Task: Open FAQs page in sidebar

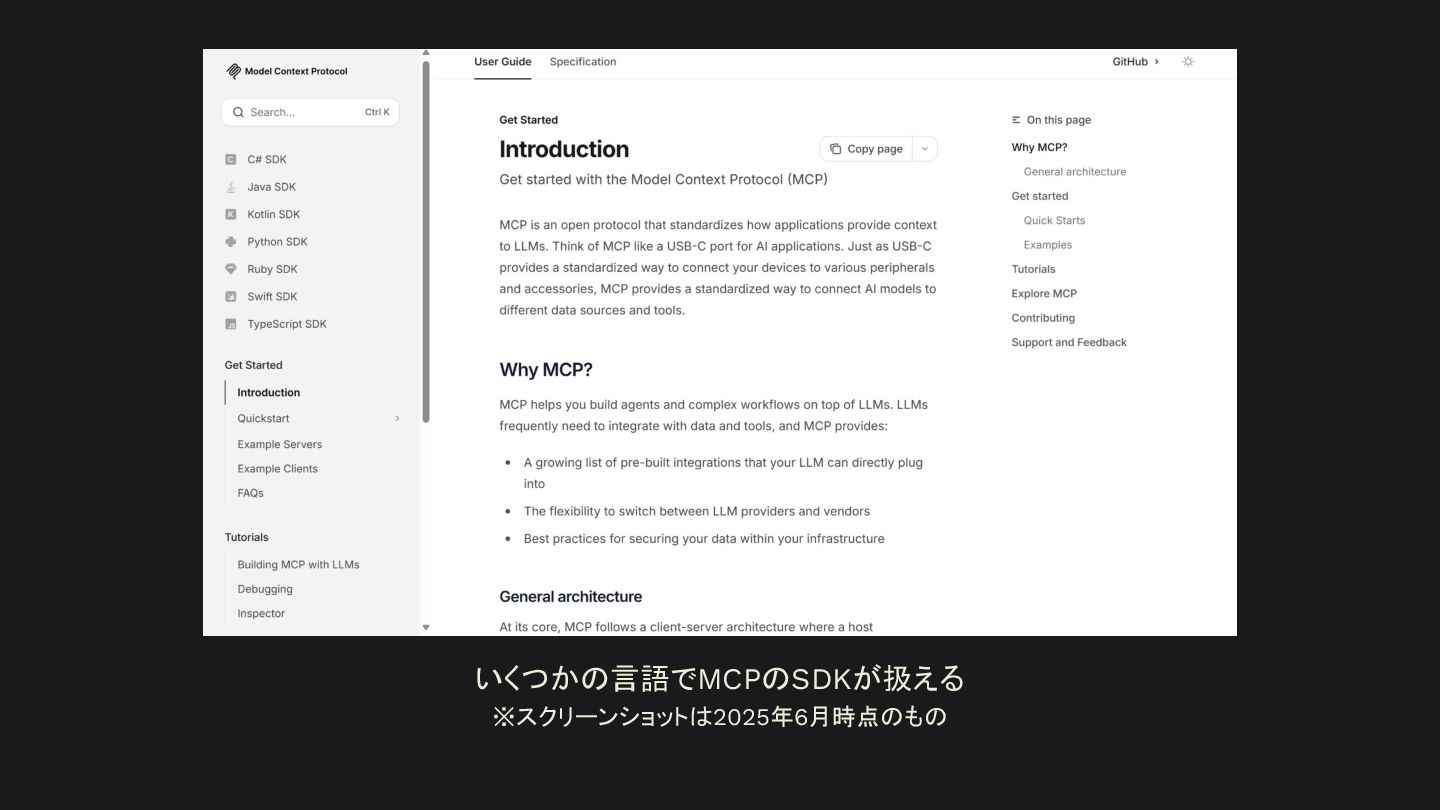Action: coord(250,493)
